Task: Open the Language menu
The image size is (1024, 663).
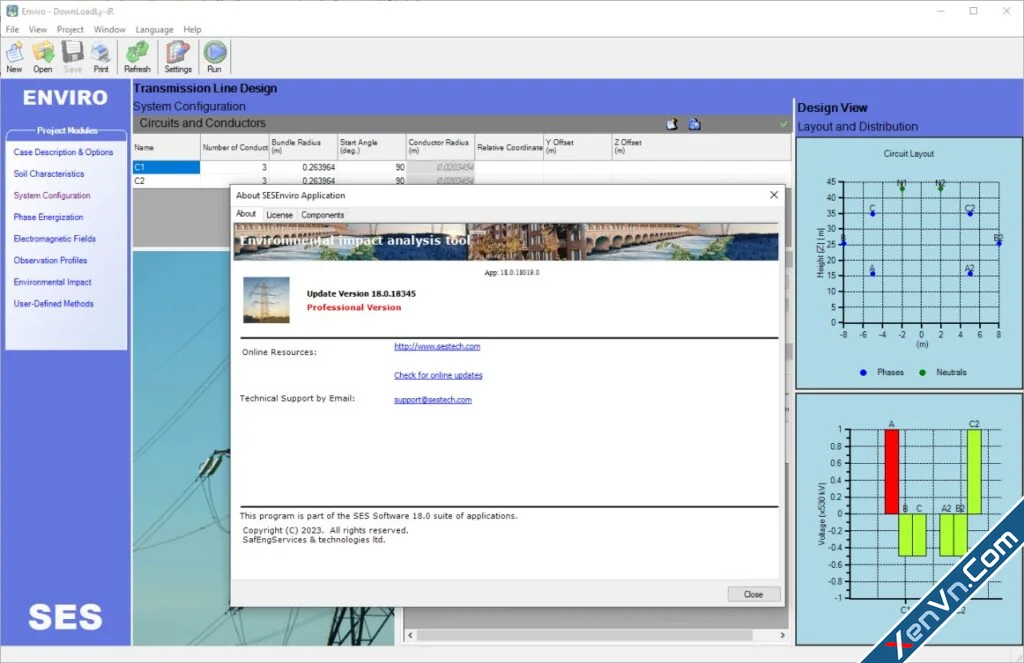Action: coord(154,29)
